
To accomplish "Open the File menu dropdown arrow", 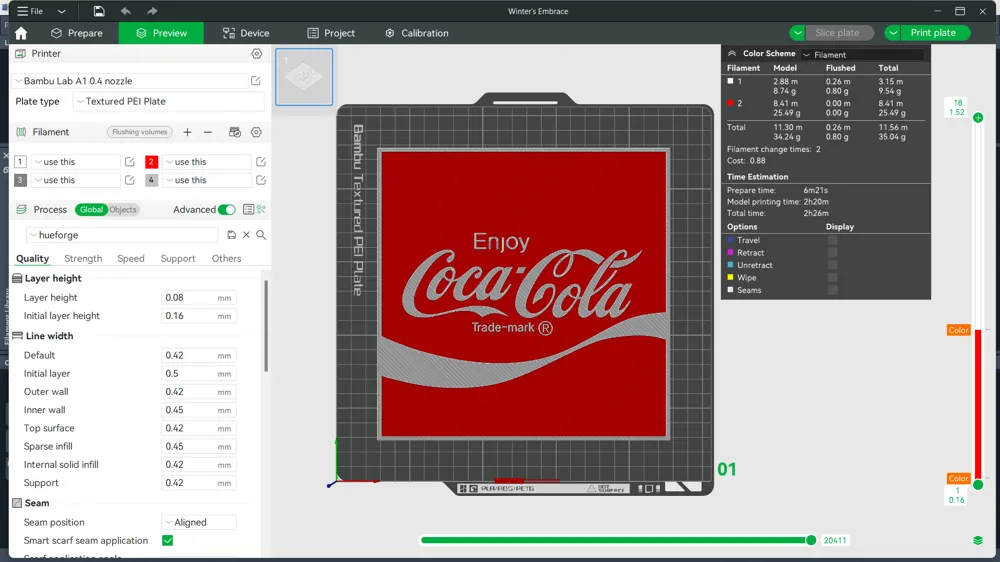I will 61,11.
